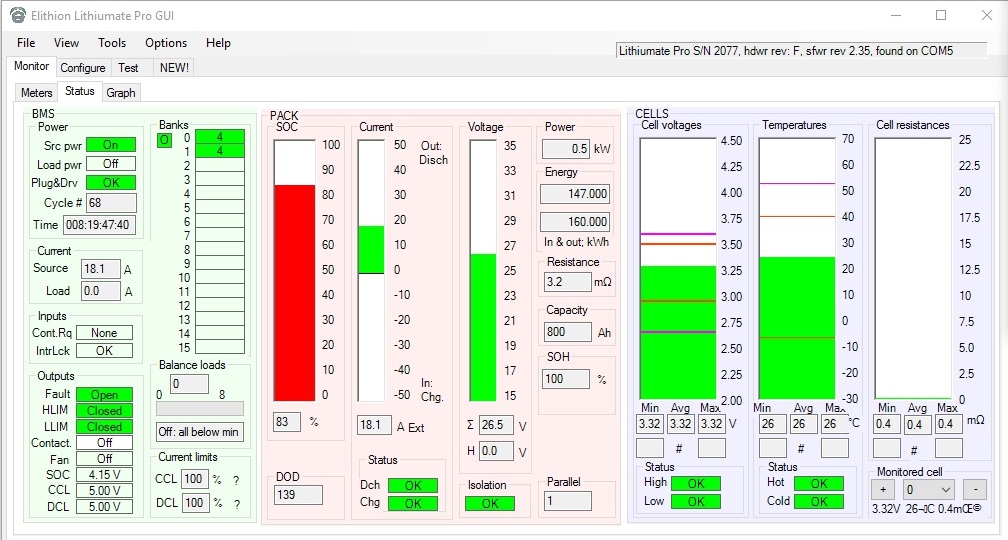Image resolution: width=1008 pixels, height=540 pixels.
Task: Click the Src pwr On indicator
Action: (111, 145)
